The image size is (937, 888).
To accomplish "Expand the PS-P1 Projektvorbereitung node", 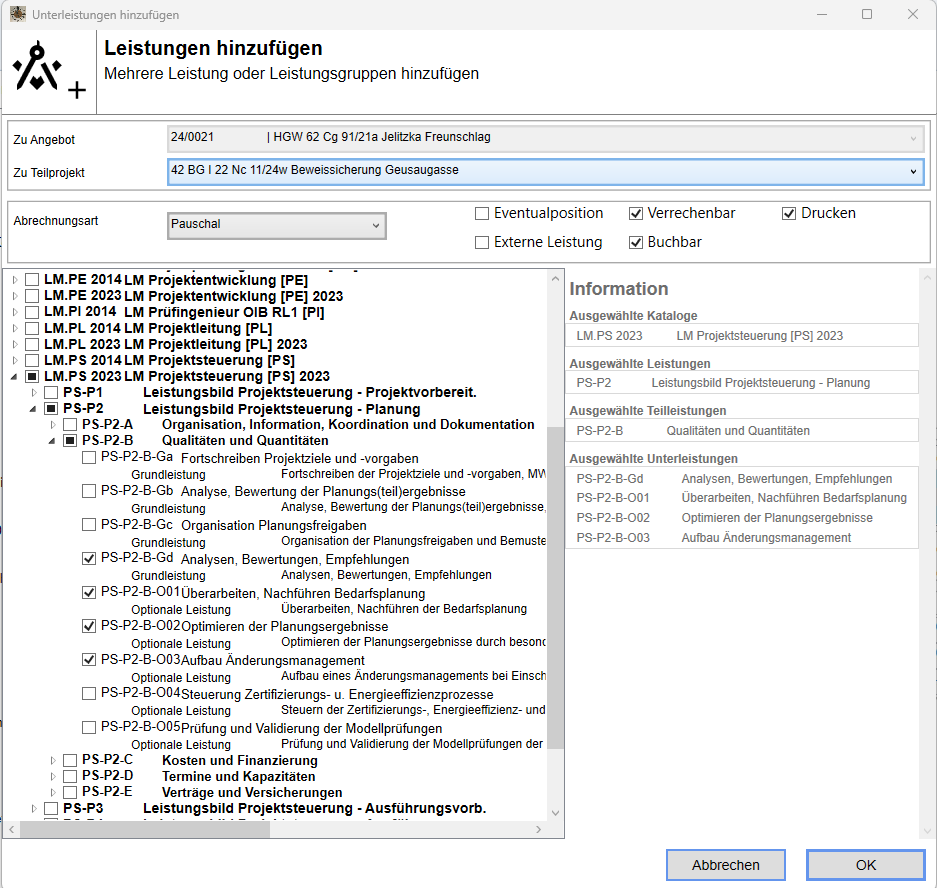I will tap(34, 393).
